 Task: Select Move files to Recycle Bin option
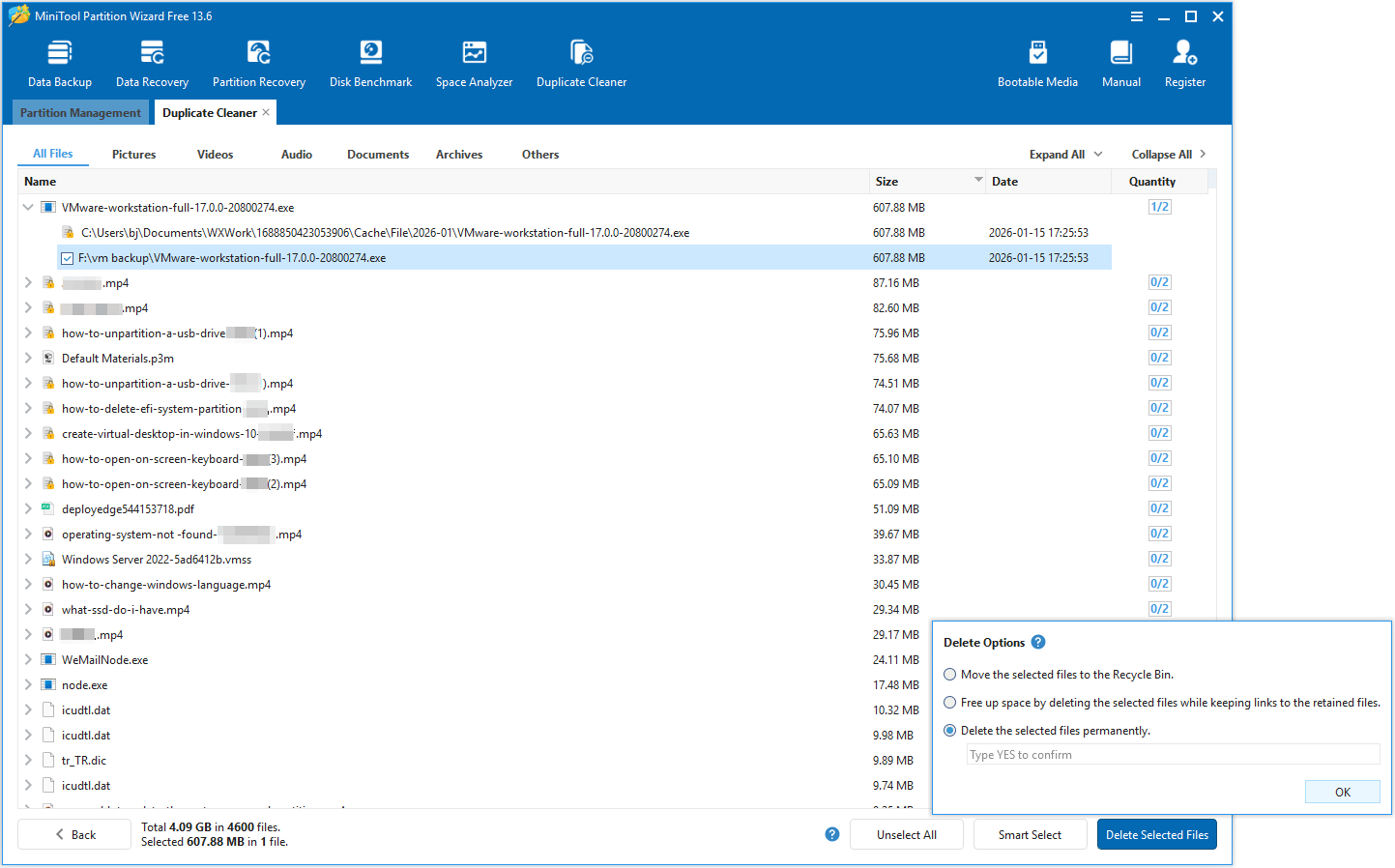[x=949, y=674]
